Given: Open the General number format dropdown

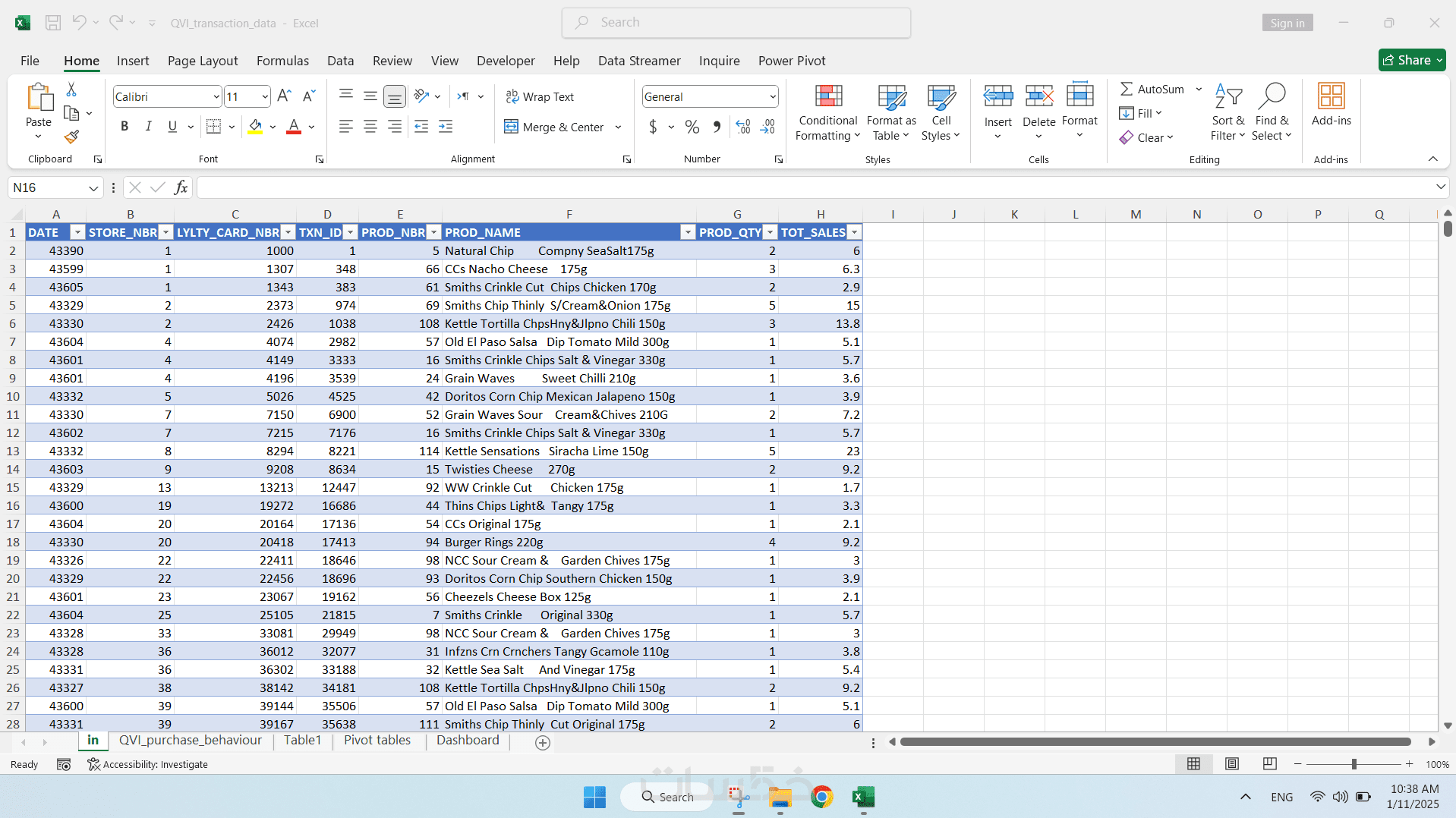Looking at the screenshot, I should [773, 96].
